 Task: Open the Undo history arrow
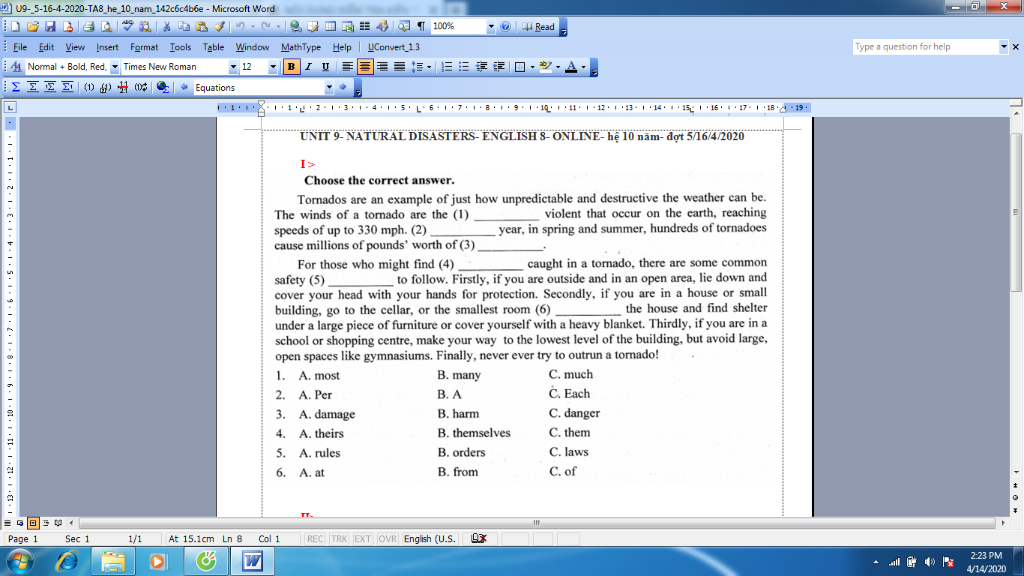click(x=252, y=27)
